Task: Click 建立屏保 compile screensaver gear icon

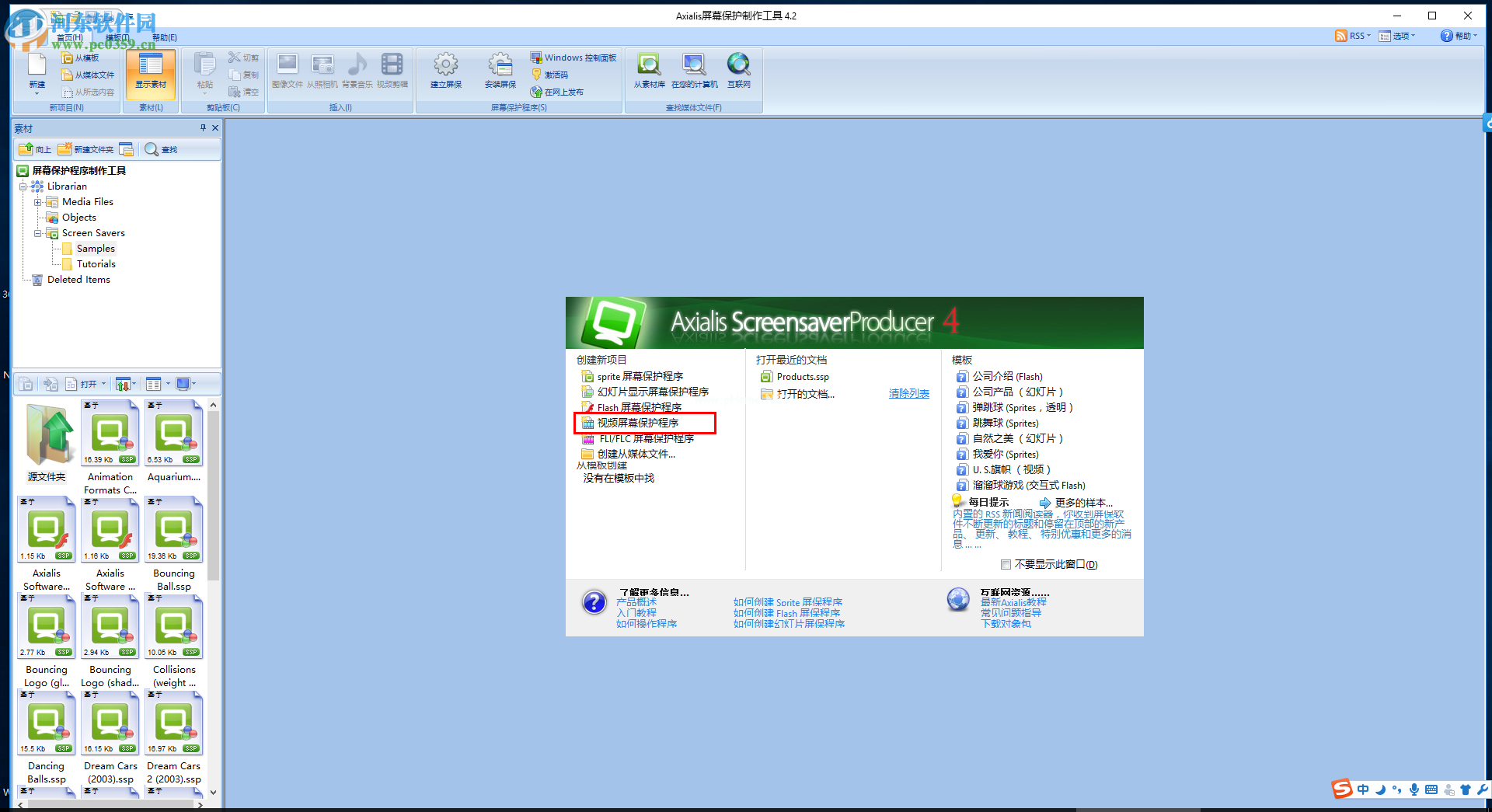Action: pos(446,71)
